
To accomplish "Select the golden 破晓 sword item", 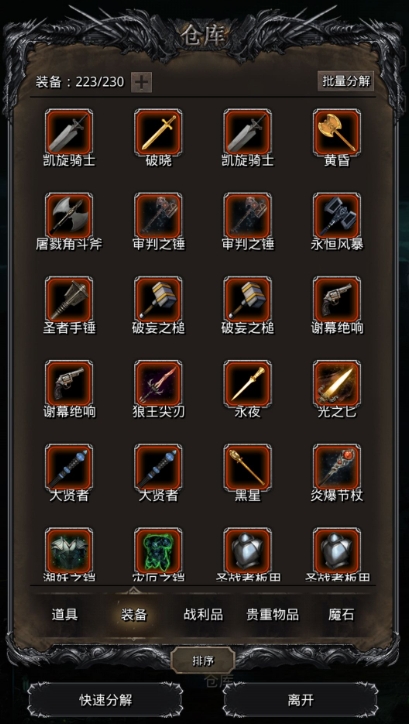I will 158,133.
